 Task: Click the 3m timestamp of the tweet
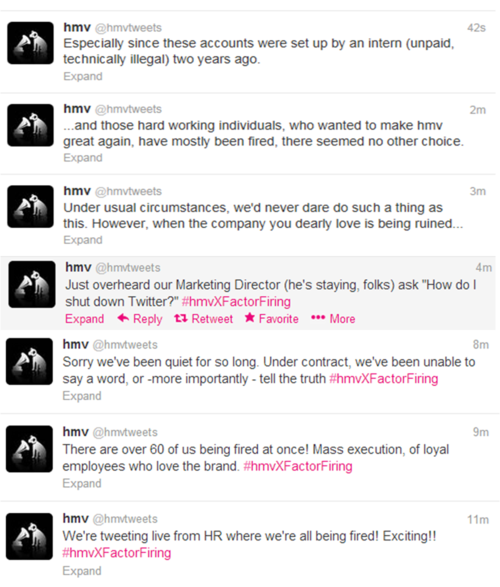[478, 191]
